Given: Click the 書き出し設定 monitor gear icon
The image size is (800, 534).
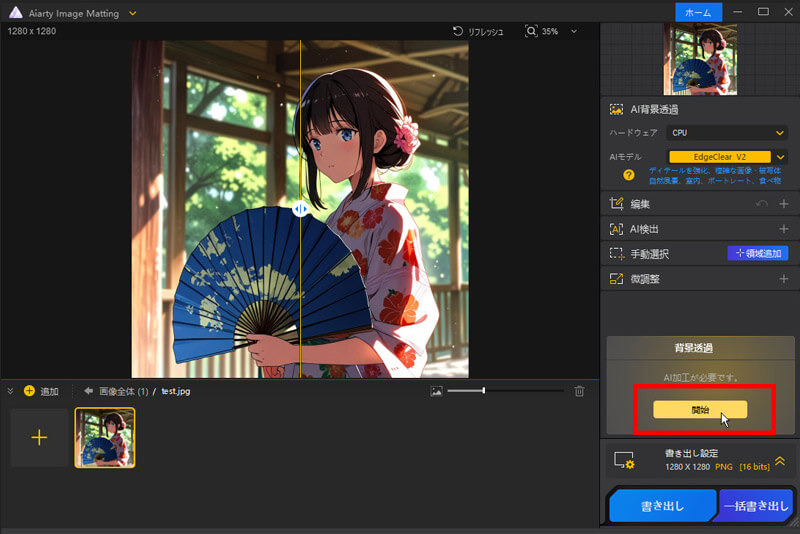Looking at the screenshot, I should click(x=624, y=460).
